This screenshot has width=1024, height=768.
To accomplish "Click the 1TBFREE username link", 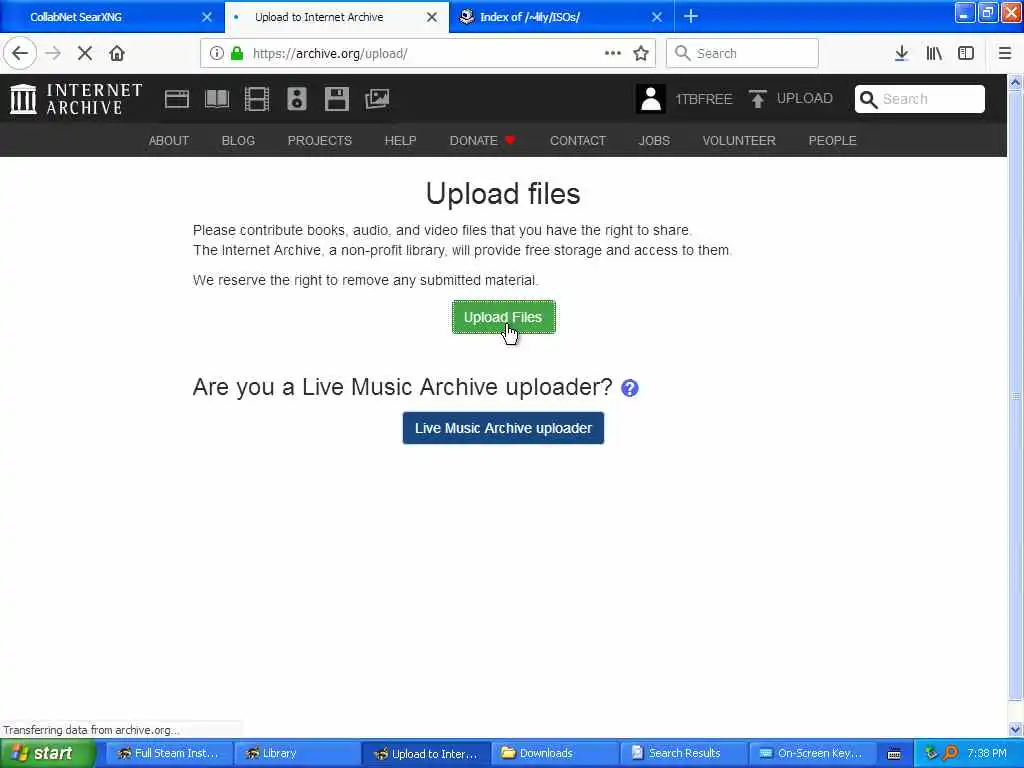I will click(703, 99).
